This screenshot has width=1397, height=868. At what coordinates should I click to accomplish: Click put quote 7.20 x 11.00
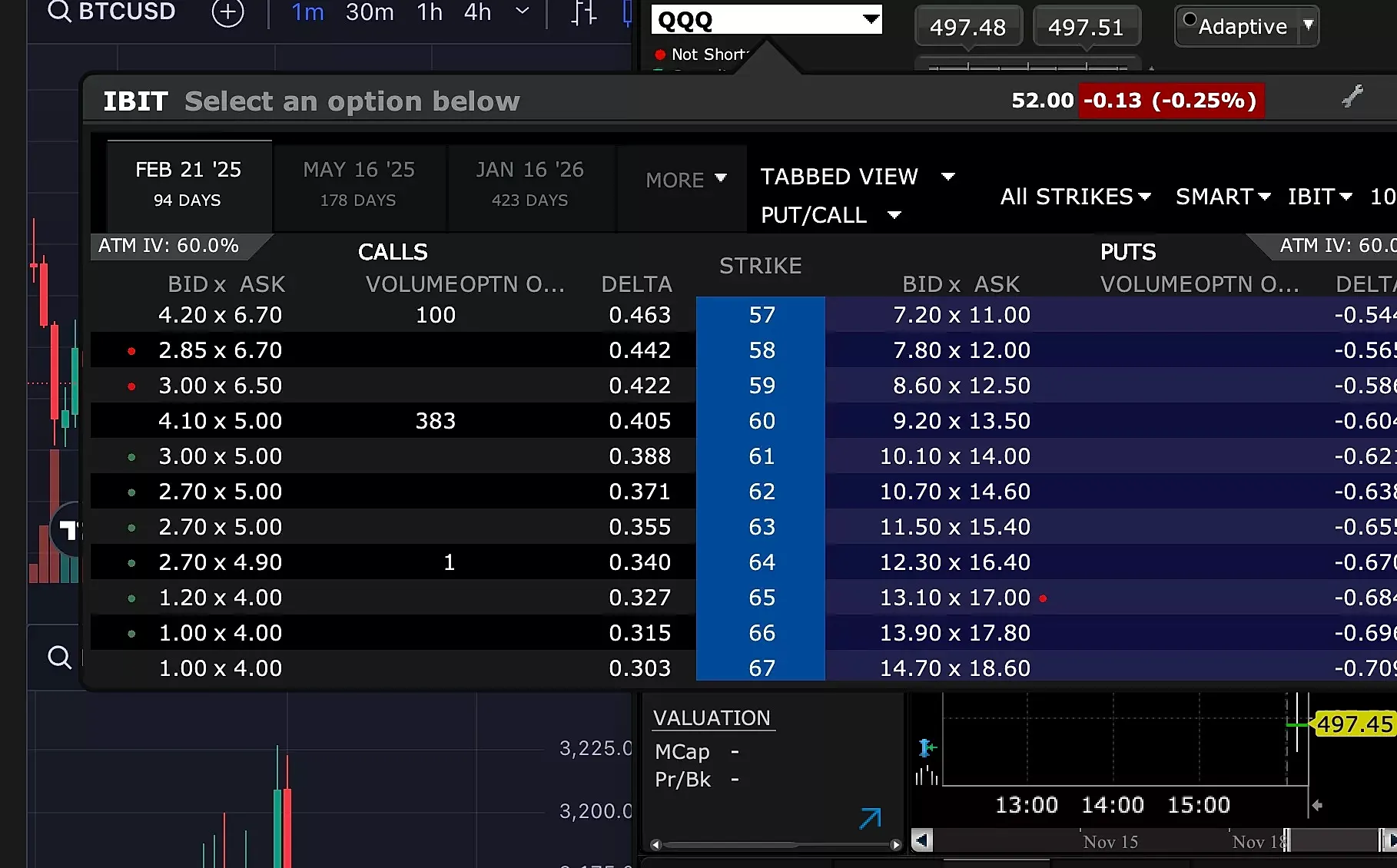(961, 315)
